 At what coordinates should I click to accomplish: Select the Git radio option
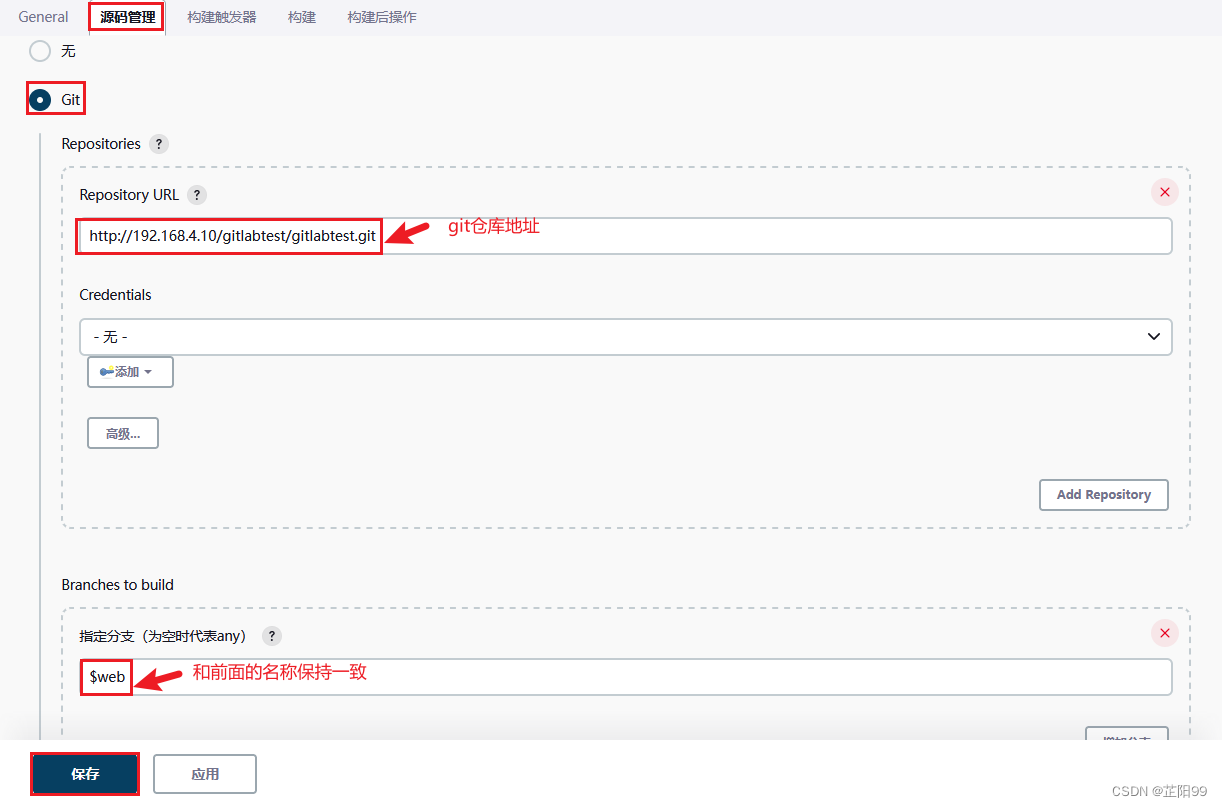pyautogui.click(x=41, y=100)
